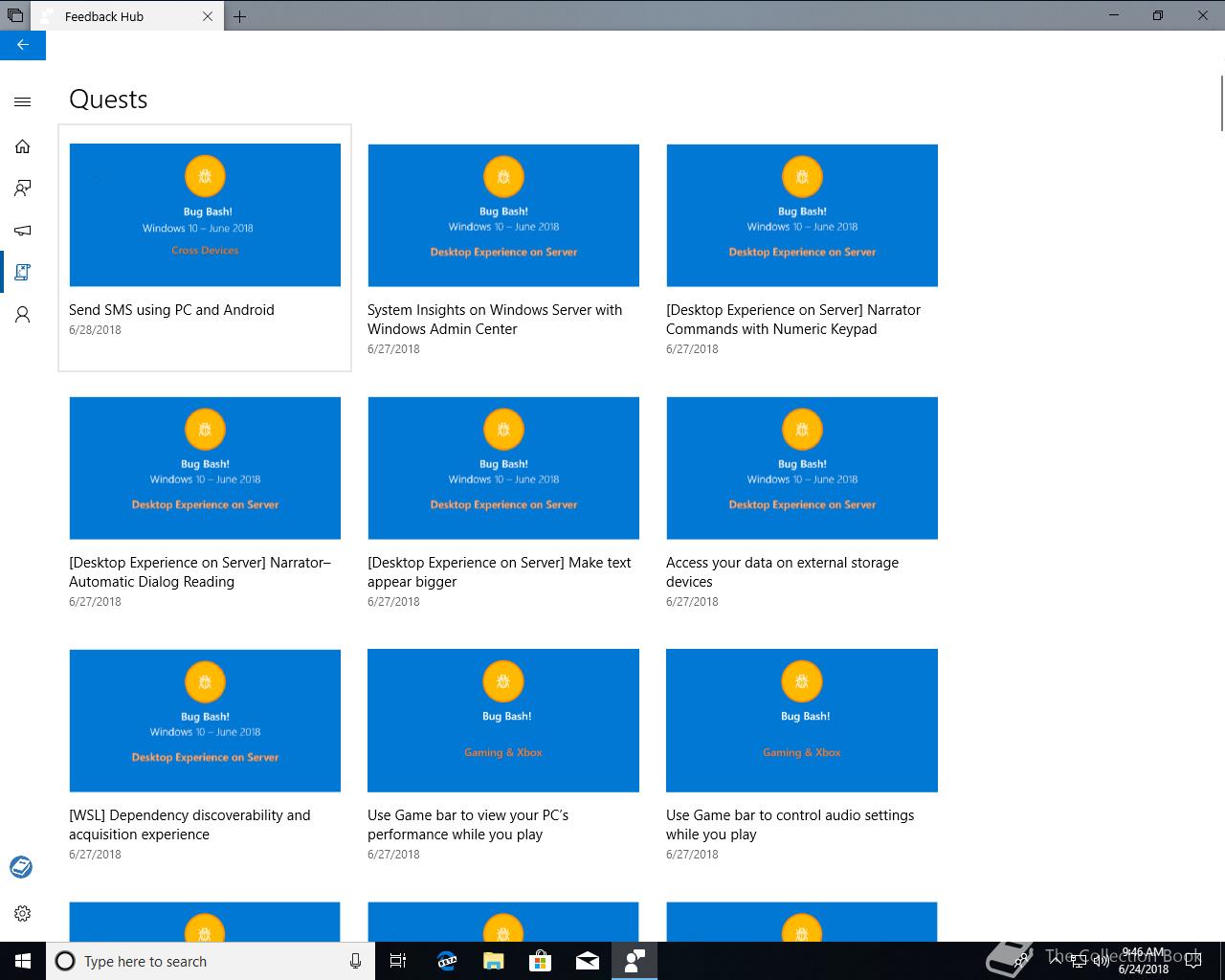Open Mail app from the taskbar

[587, 961]
